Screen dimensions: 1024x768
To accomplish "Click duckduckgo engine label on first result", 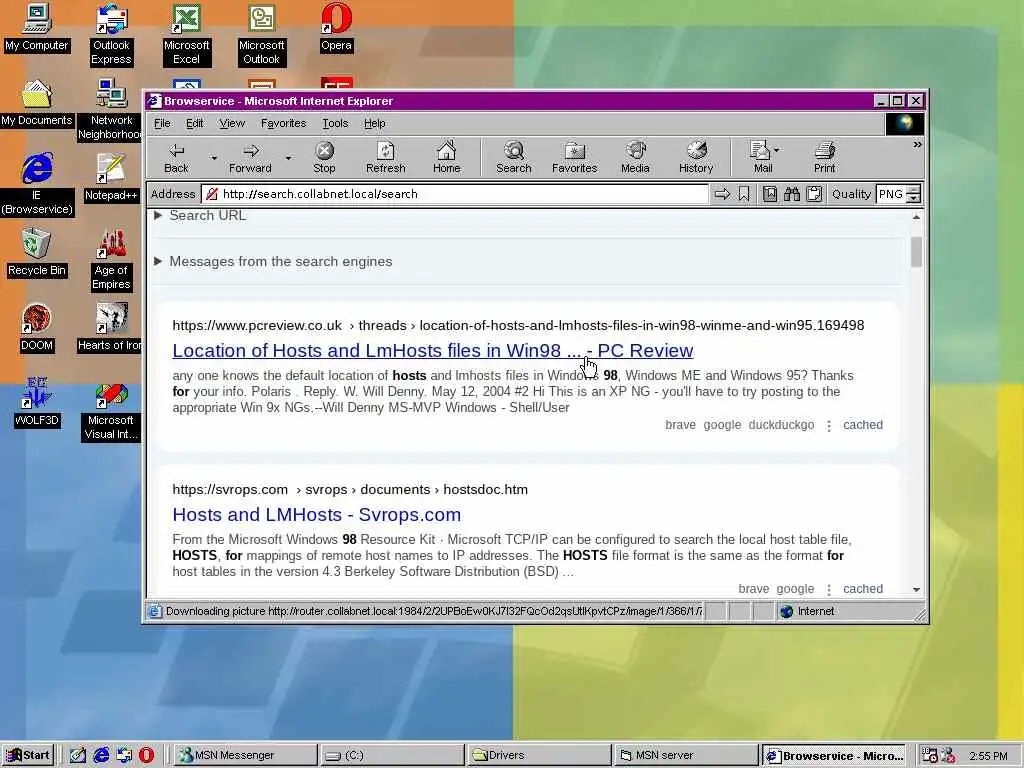I will click(x=781, y=425).
